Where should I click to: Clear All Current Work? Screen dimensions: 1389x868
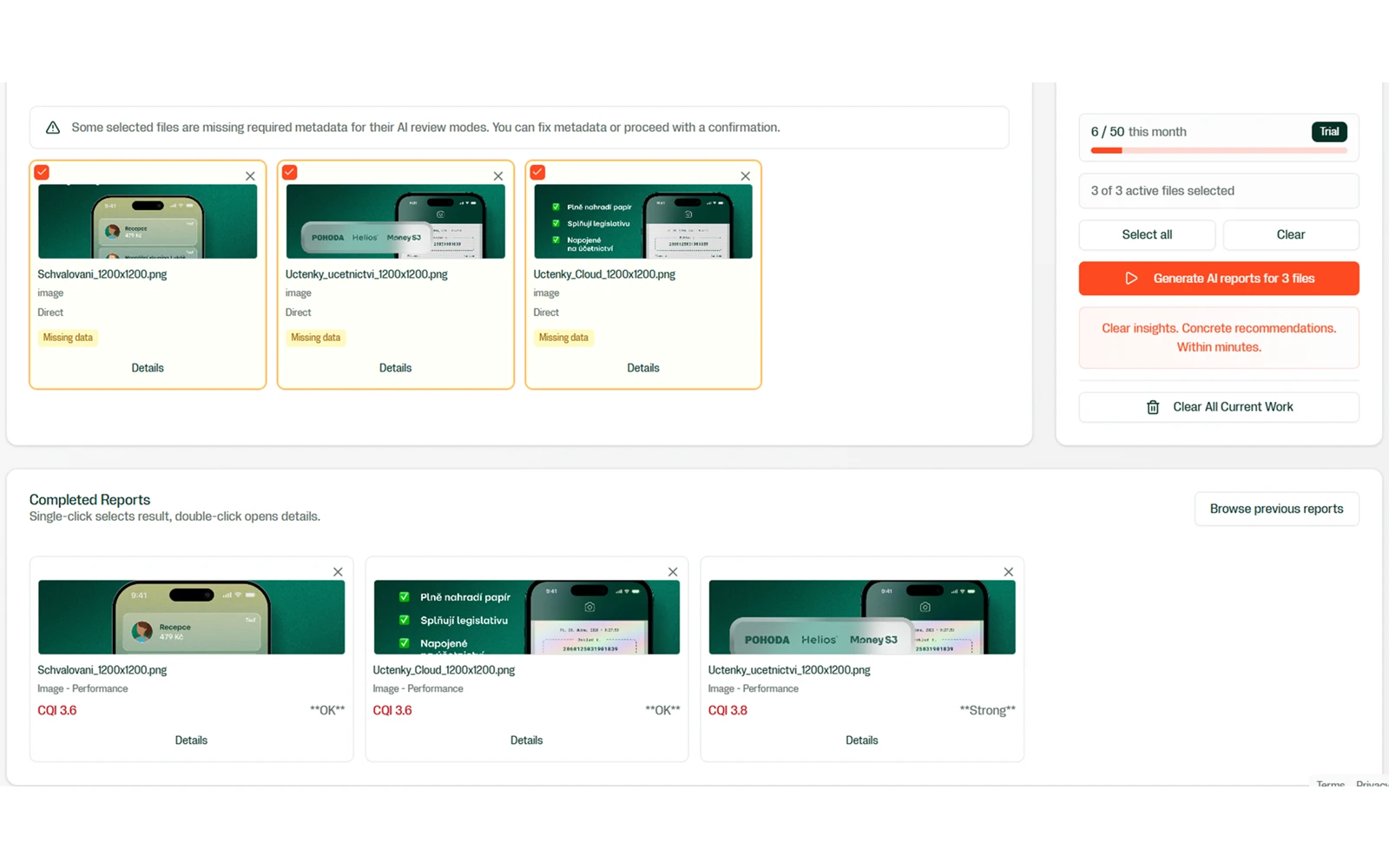(1219, 407)
